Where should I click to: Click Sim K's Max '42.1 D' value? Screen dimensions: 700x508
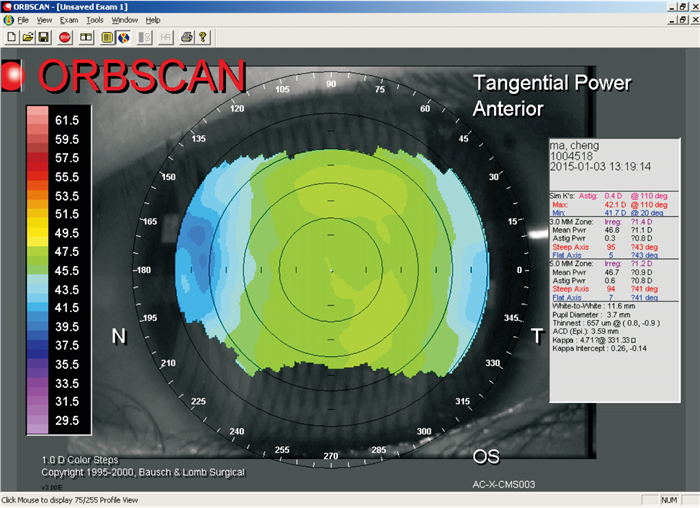coord(615,205)
